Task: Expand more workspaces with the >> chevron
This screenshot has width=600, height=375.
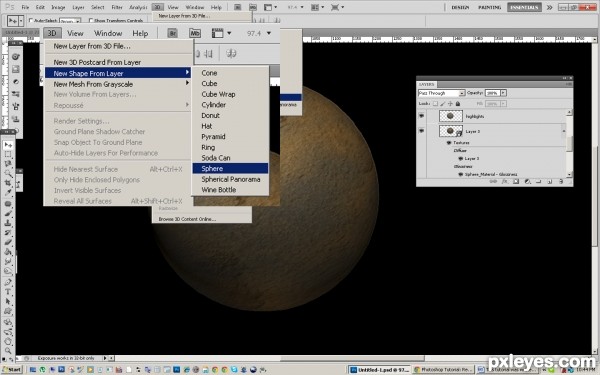Action: tap(549, 7)
